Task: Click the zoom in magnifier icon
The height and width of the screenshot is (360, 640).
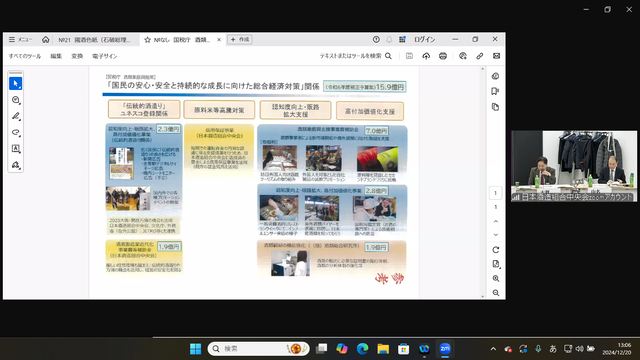Action: (496, 278)
